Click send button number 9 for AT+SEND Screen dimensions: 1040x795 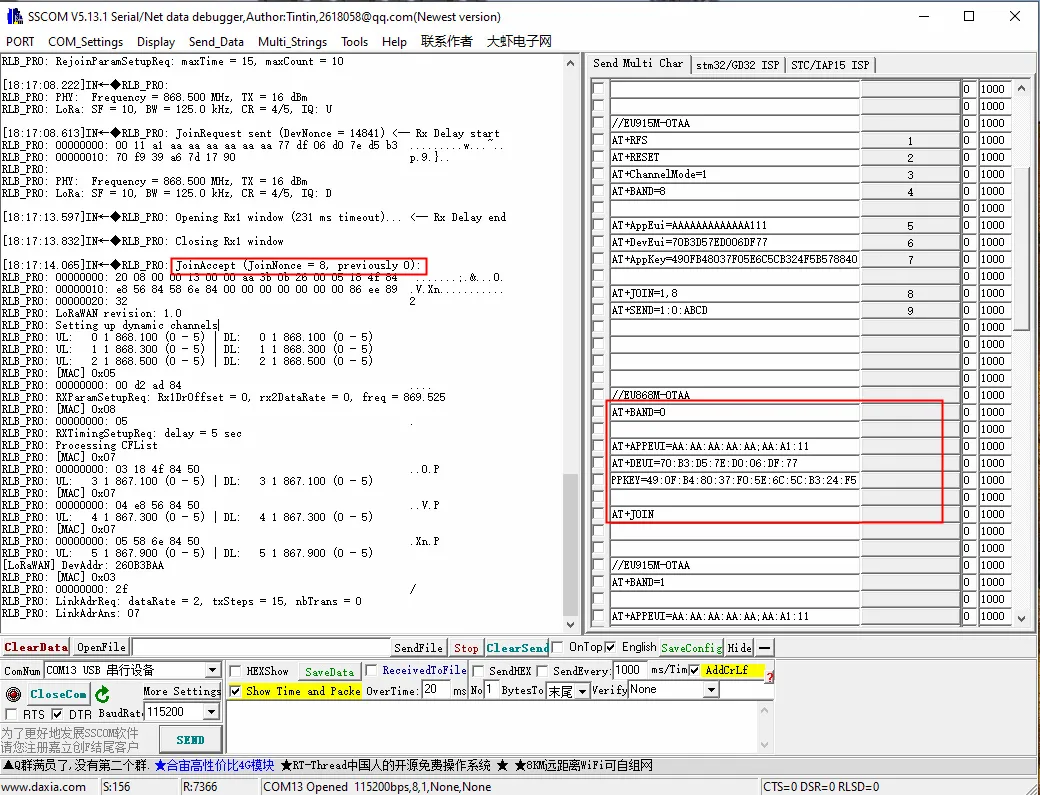910,310
